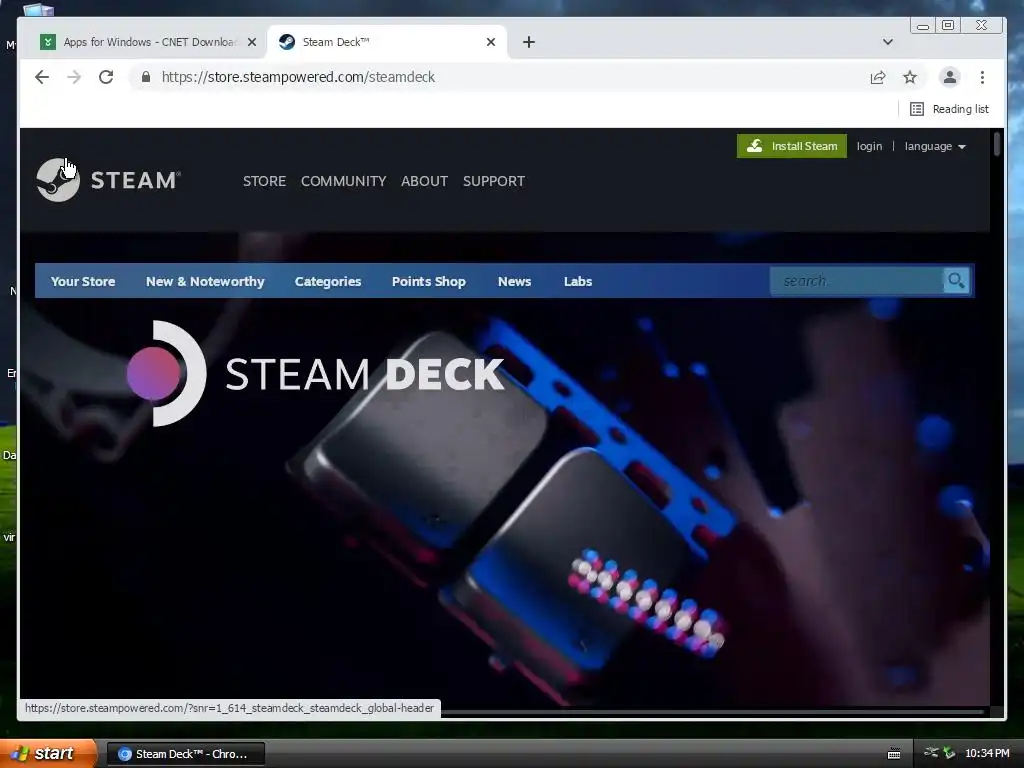Open the SUPPORT page

point(494,181)
